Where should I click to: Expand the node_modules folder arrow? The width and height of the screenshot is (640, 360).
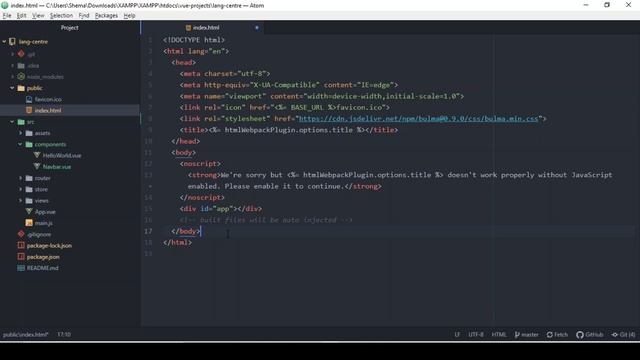coord(12,77)
